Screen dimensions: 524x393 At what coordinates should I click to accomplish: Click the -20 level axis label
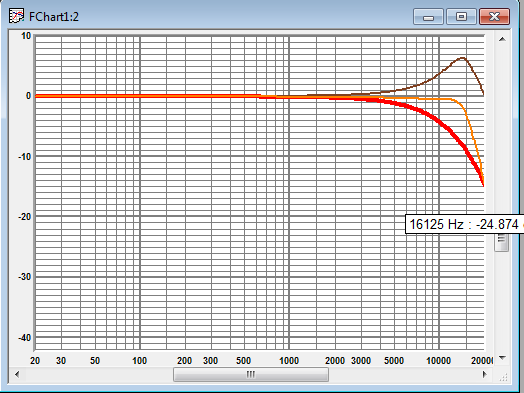[24, 217]
